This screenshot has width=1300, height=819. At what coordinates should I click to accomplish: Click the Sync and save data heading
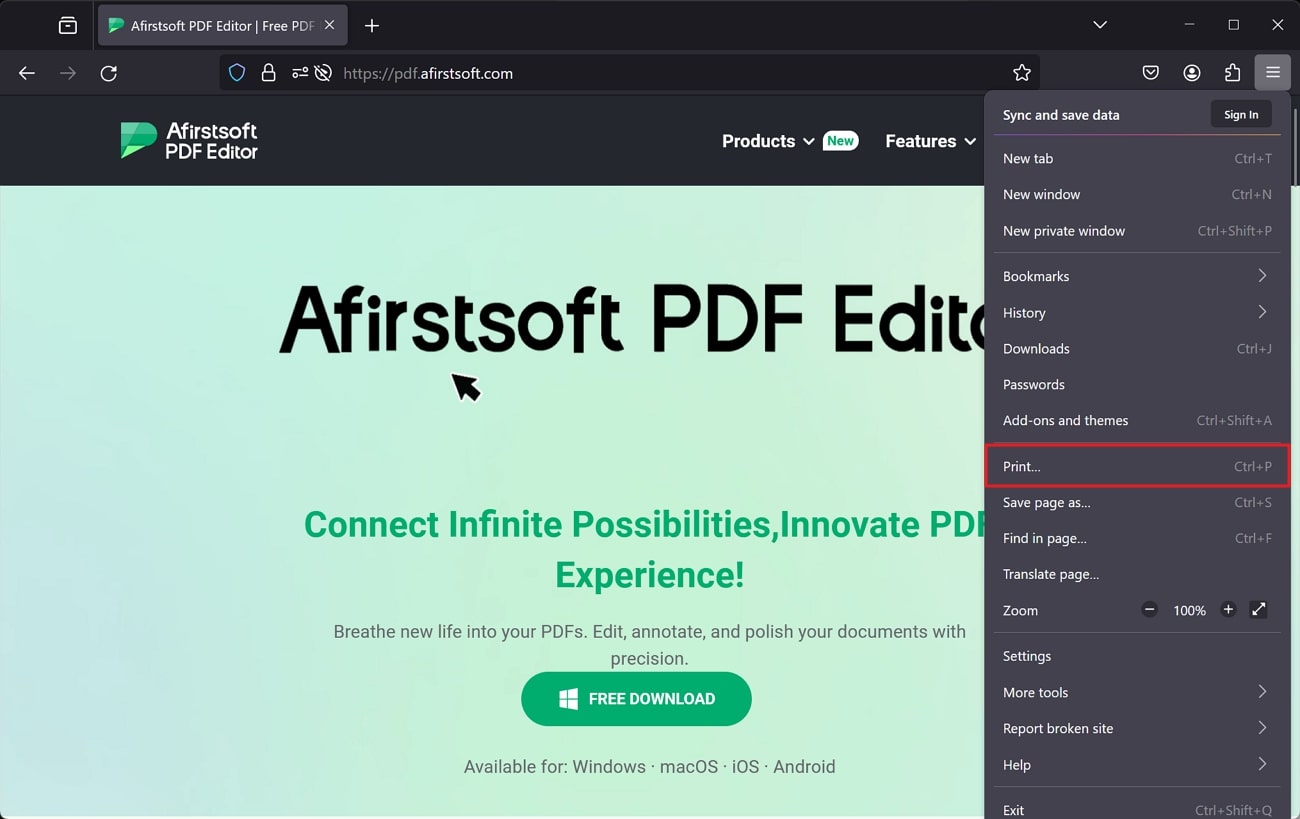1061,115
